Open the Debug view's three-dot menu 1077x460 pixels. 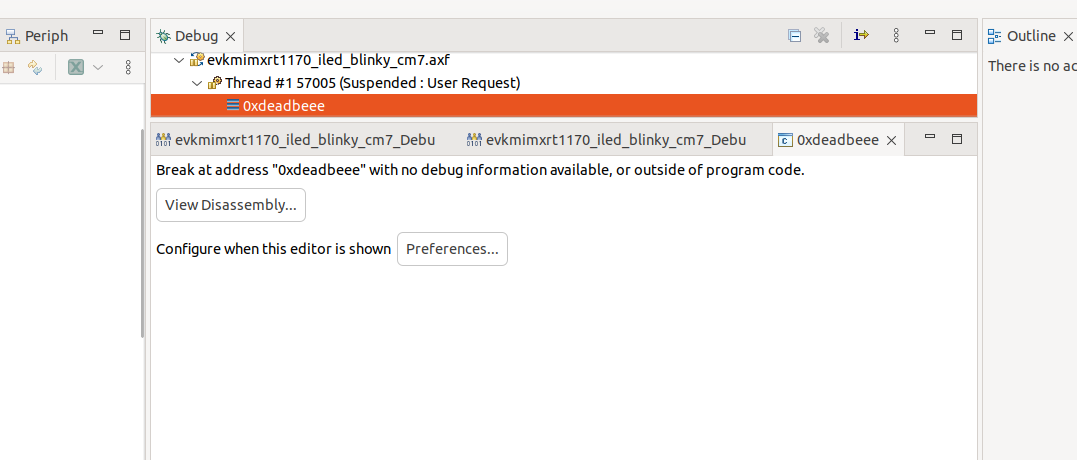896,36
